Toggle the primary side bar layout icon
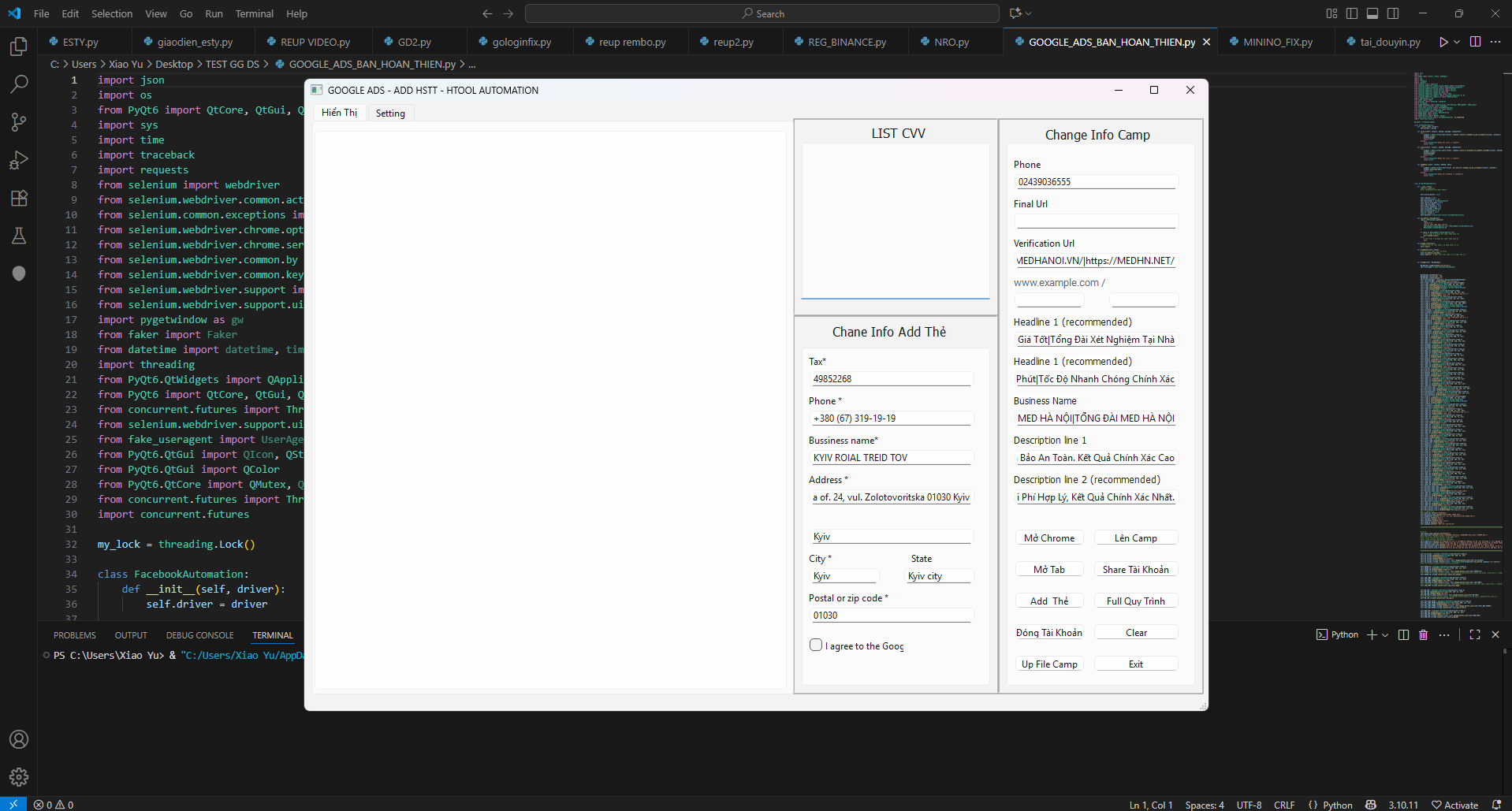1512x811 pixels. 1352,13
